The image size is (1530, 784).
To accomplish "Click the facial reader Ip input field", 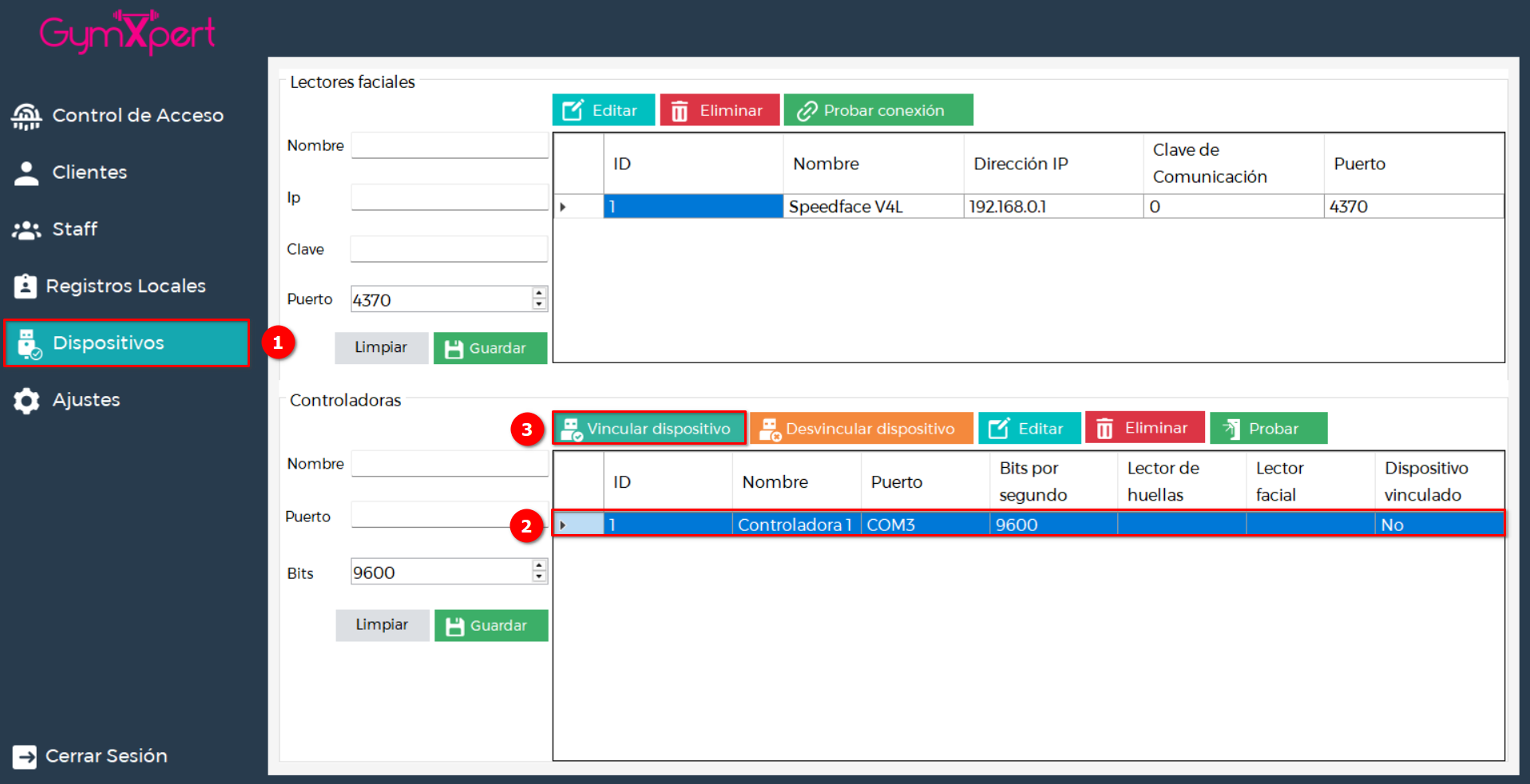I will pyautogui.click(x=449, y=197).
